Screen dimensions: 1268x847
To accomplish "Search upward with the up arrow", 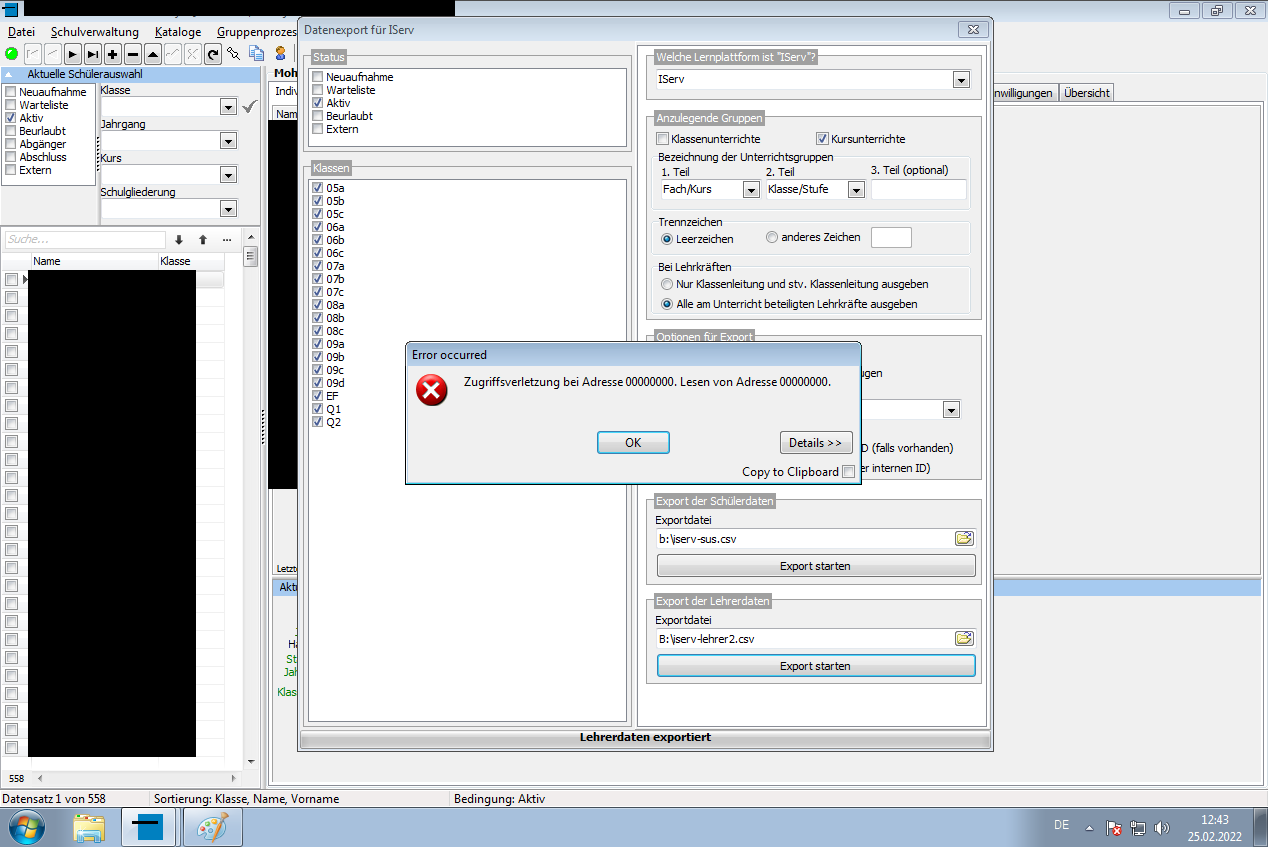I will (202, 240).
